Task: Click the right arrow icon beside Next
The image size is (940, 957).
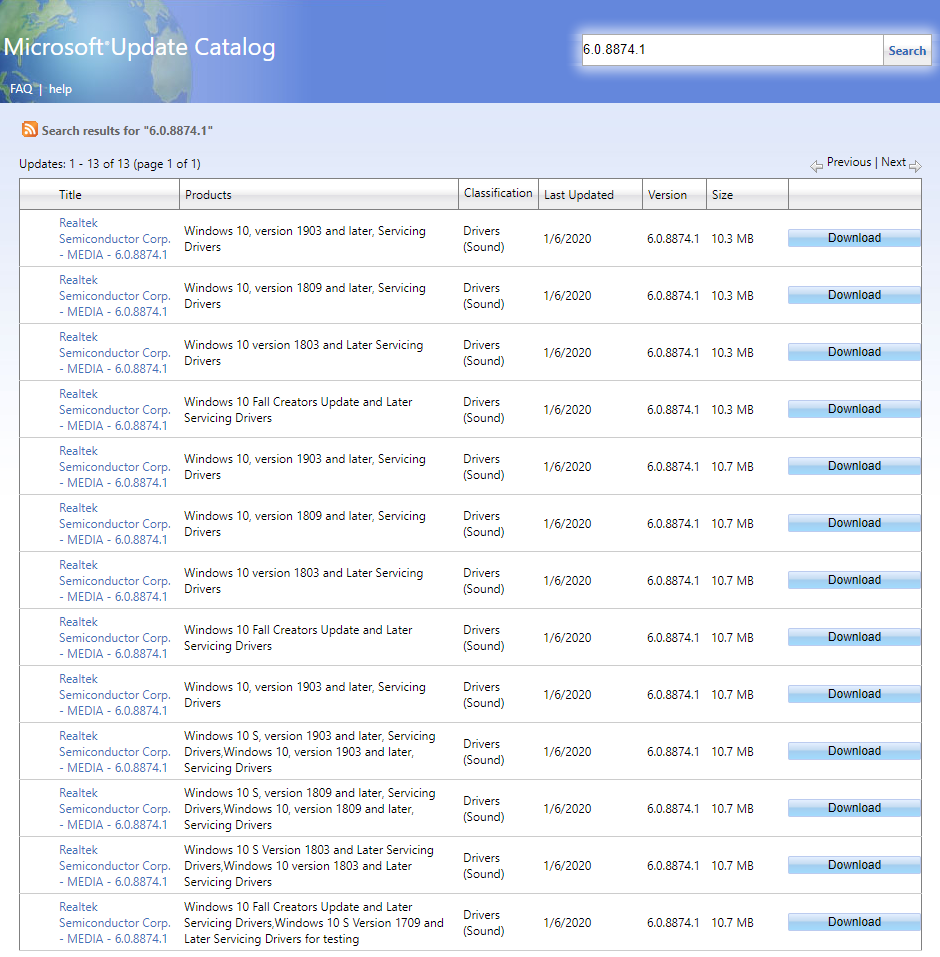Action: [915, 166]
